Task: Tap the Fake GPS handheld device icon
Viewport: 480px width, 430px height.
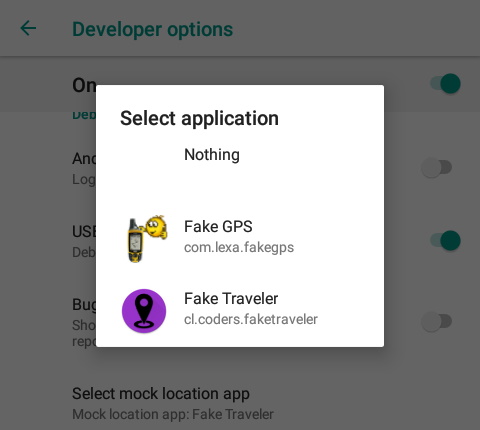Action: pos(146,239)
